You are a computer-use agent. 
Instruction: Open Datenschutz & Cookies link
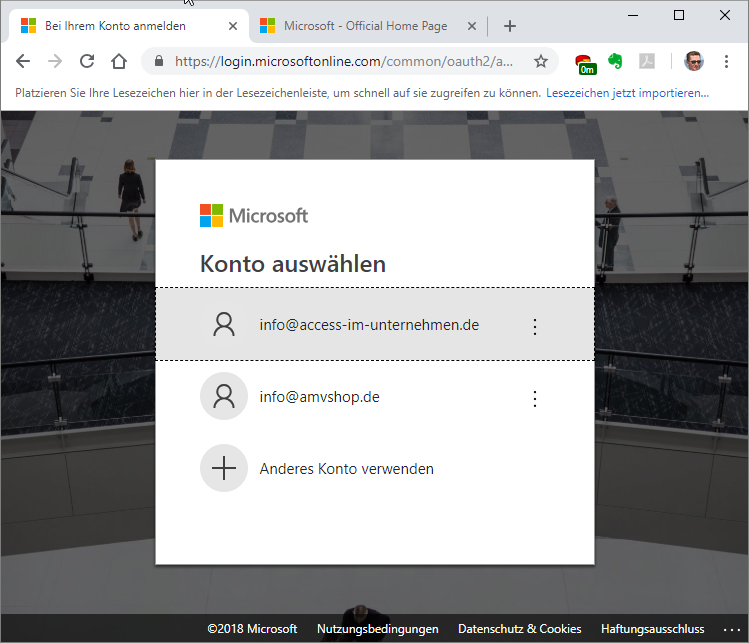pos(520,629)
